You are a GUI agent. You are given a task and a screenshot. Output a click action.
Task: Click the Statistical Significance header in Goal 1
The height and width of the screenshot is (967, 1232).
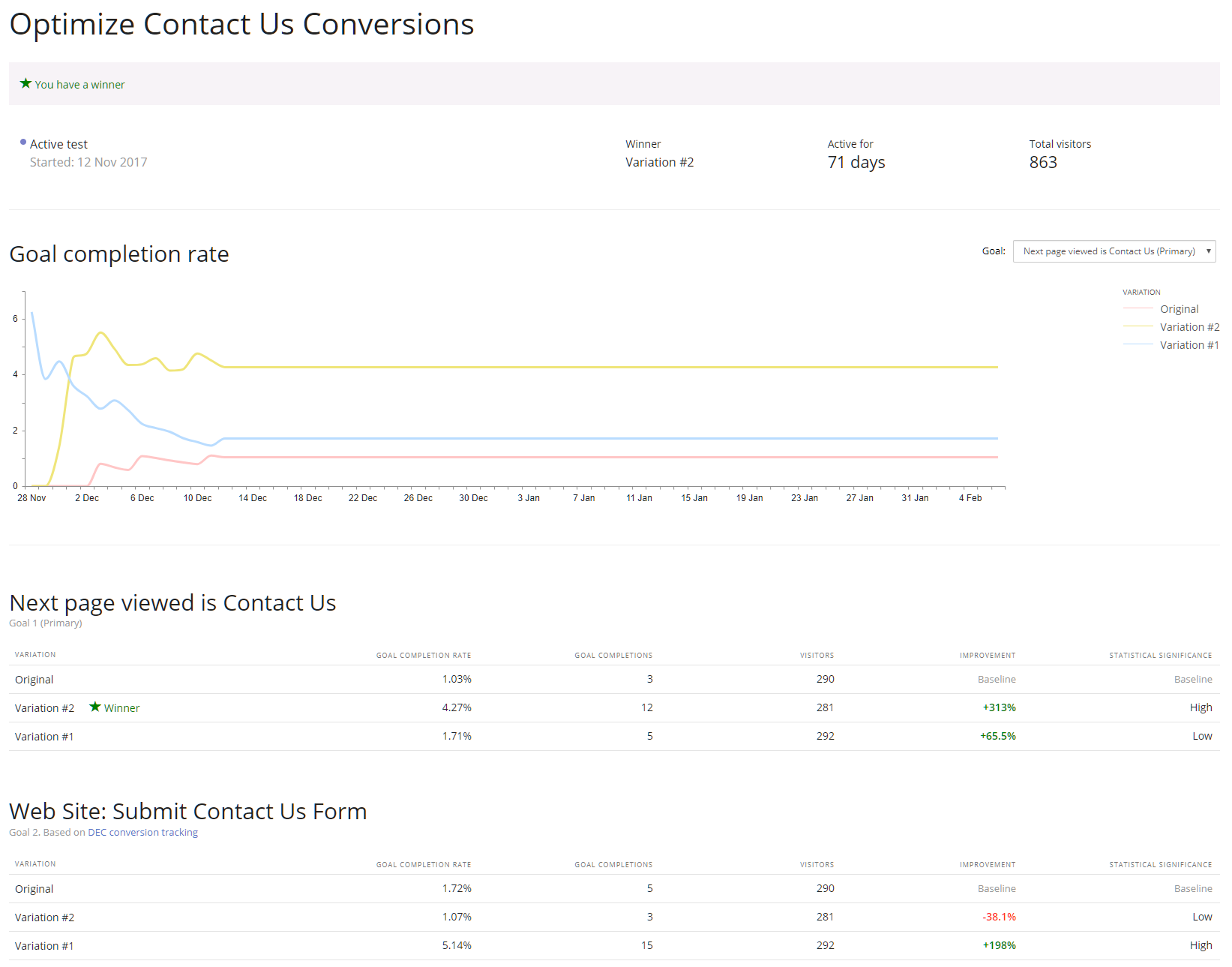coord(1160,655)
